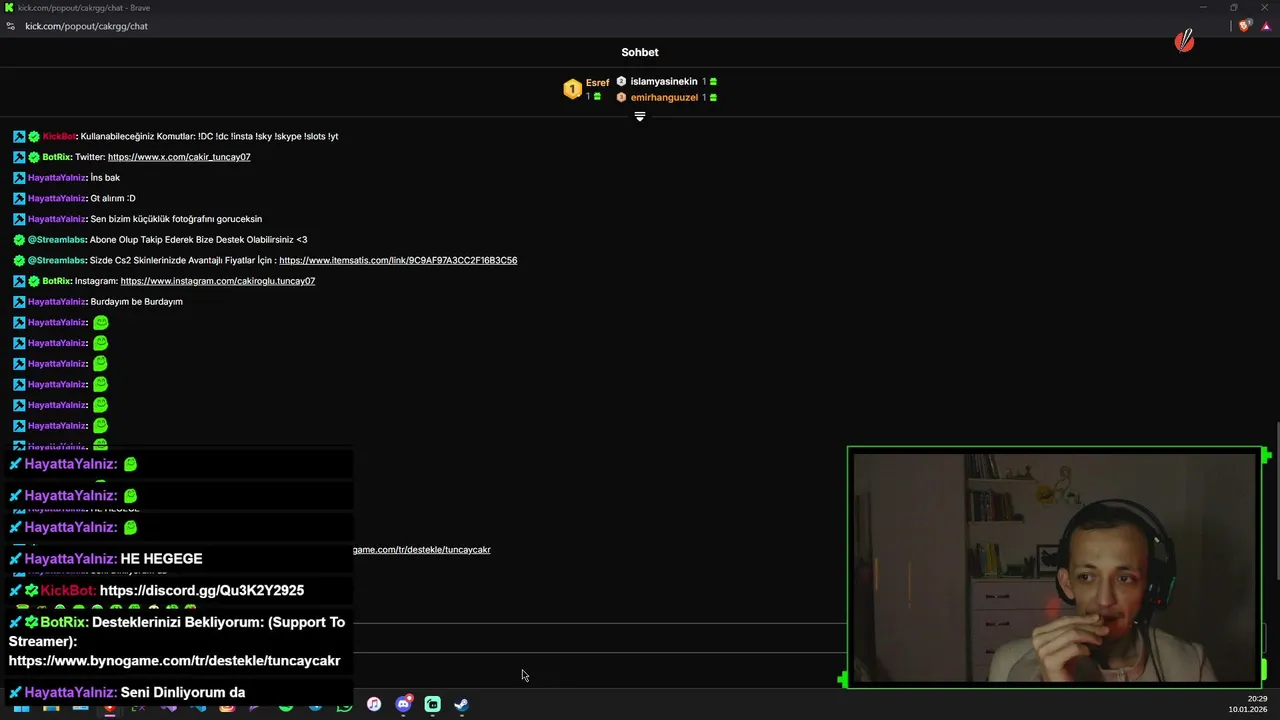Open the Brave Shields icon
The image size is (1280, 720).
click(1244, 26)
